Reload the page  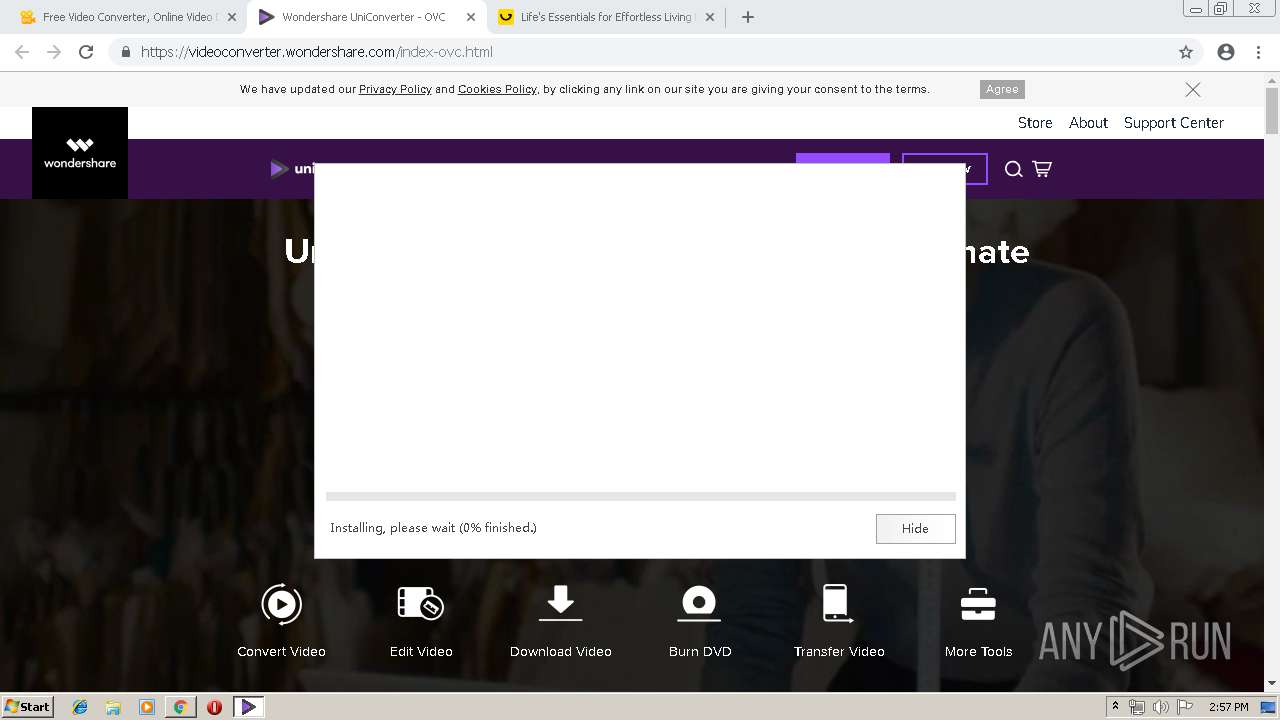pyautogui.click(x=86, y=52)
